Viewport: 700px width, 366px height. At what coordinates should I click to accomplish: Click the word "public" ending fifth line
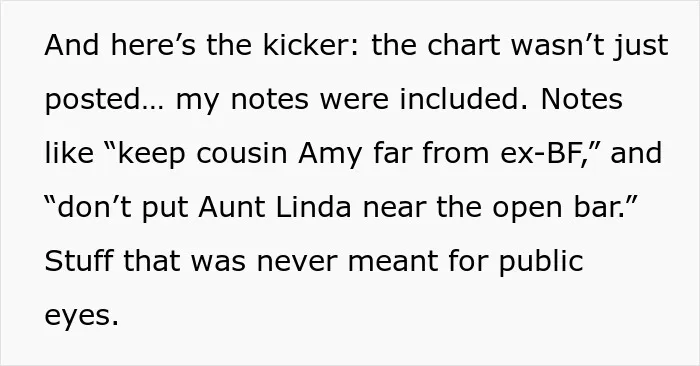[x=541, y=263]
